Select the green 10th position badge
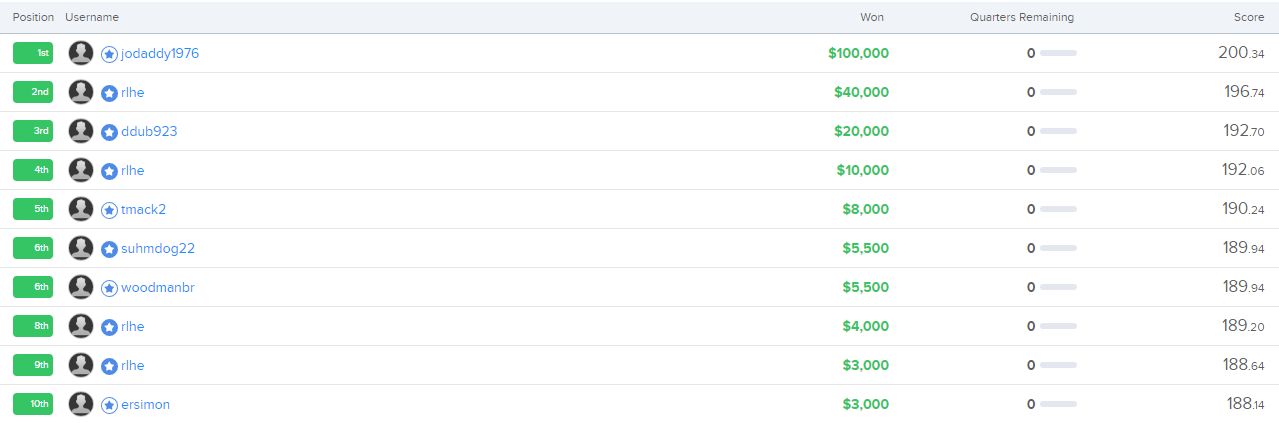Image resolution: width=1279 pixels, height=423 pixels. pyautogui.click(x=33, y=404)
